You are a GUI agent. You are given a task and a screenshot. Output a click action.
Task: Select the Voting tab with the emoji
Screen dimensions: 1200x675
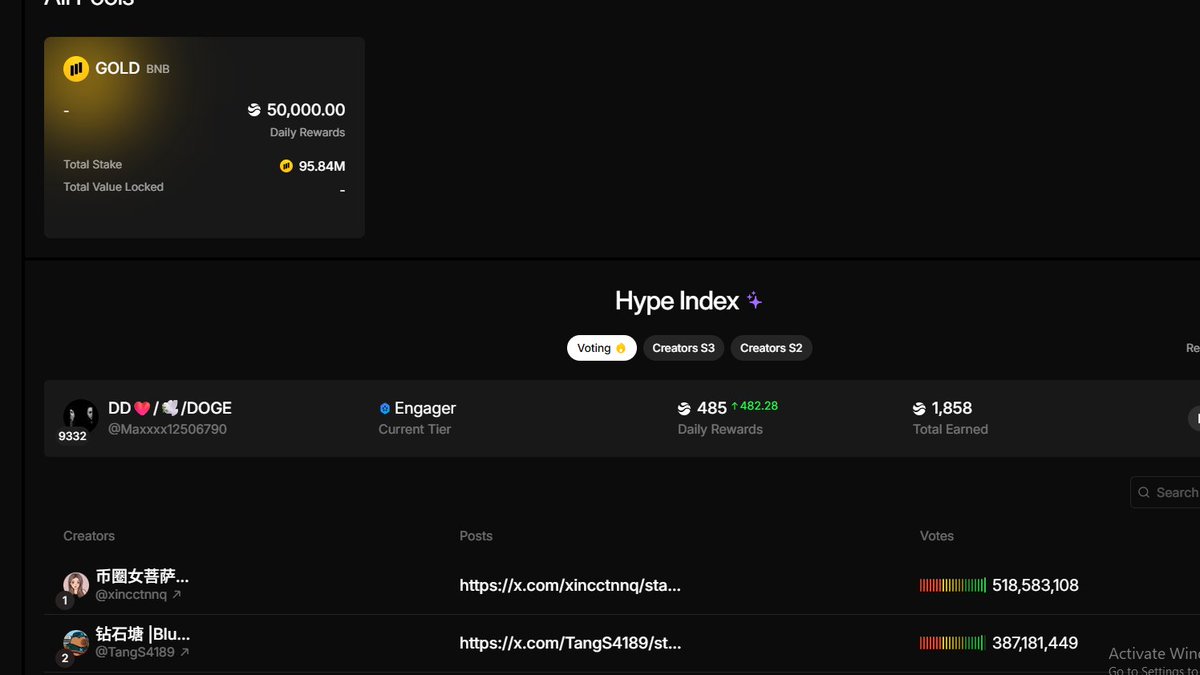pyautogui.click(x=601, y=347)
